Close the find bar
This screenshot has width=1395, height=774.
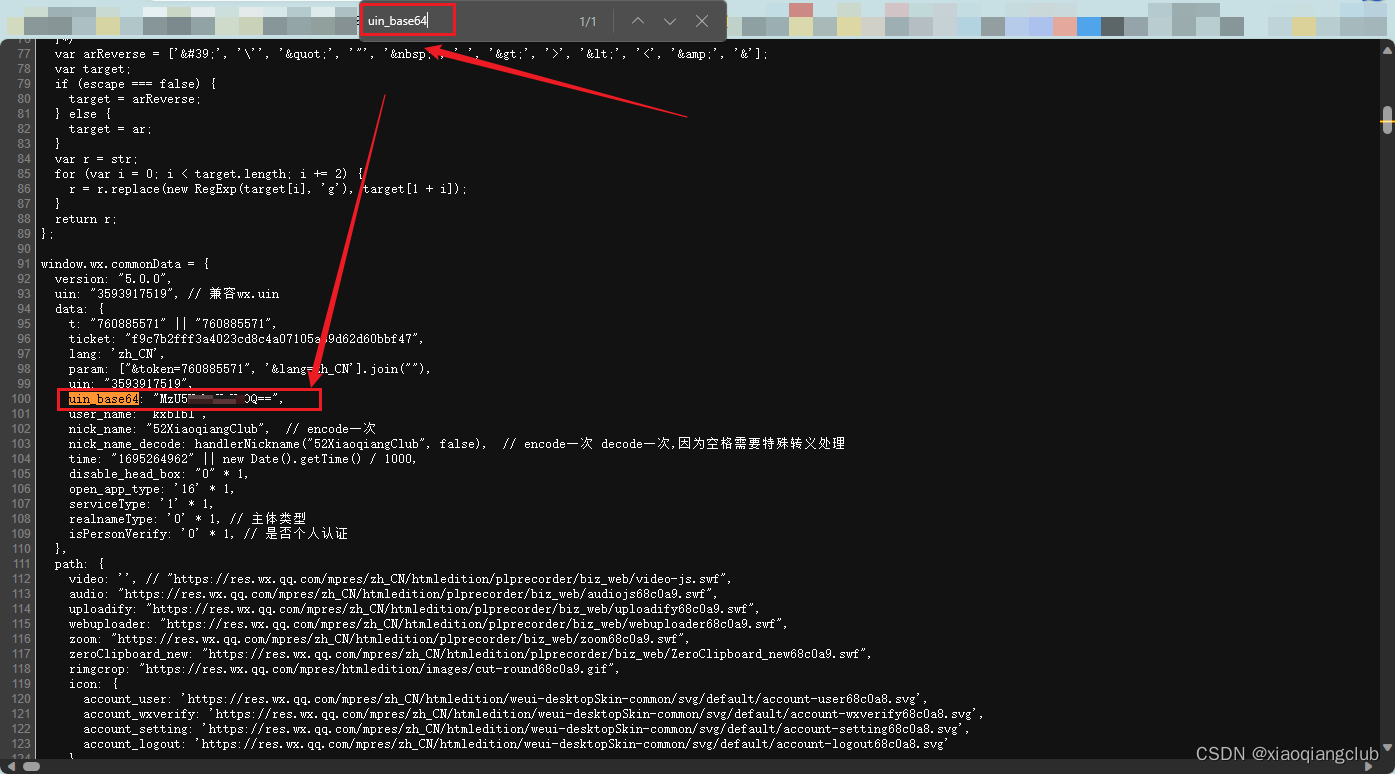click(702, 21)
